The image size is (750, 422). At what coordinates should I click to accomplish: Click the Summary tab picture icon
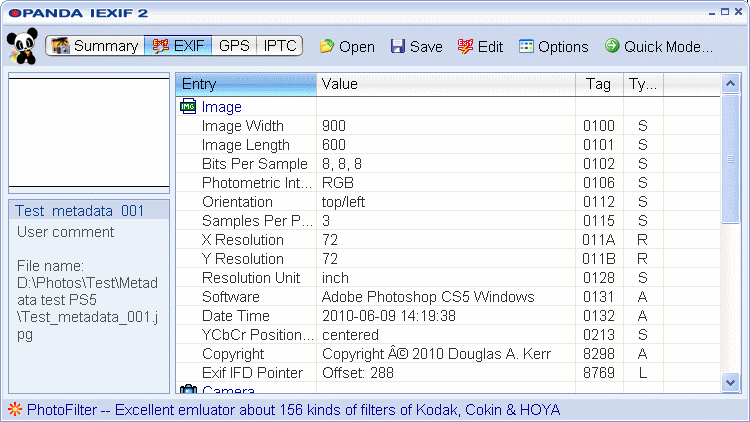point(61,46)
